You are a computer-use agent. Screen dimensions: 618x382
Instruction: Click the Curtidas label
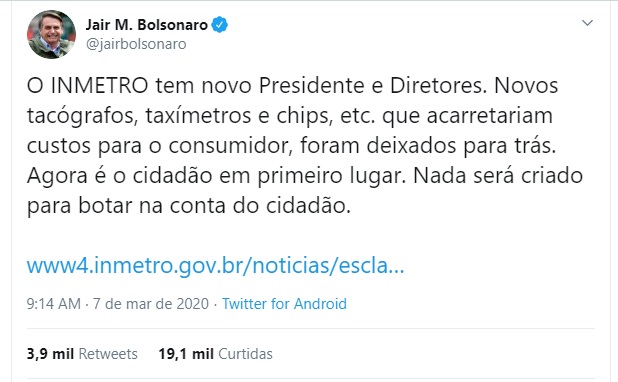245,354
